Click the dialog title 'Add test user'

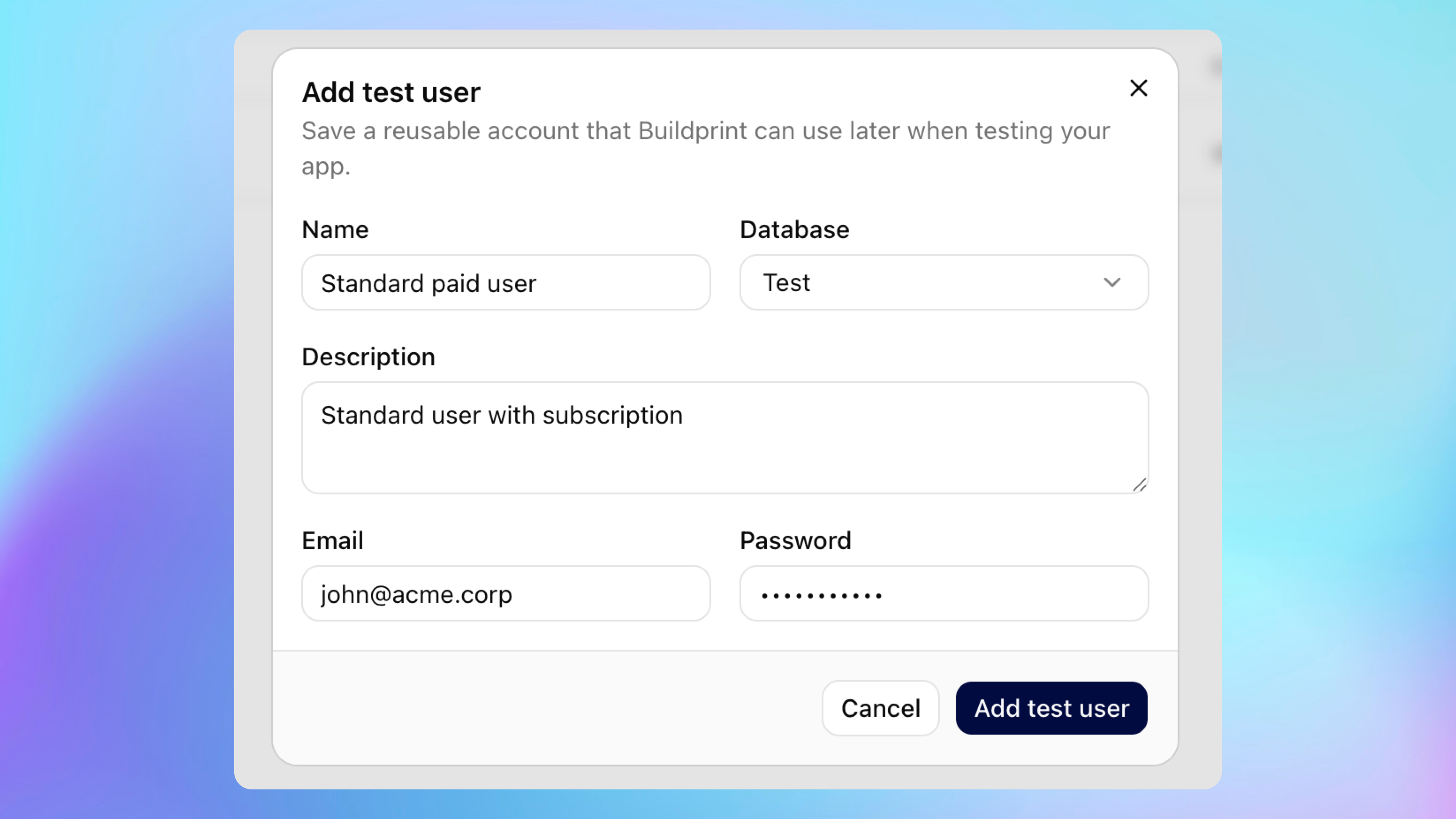coord(391,92)
